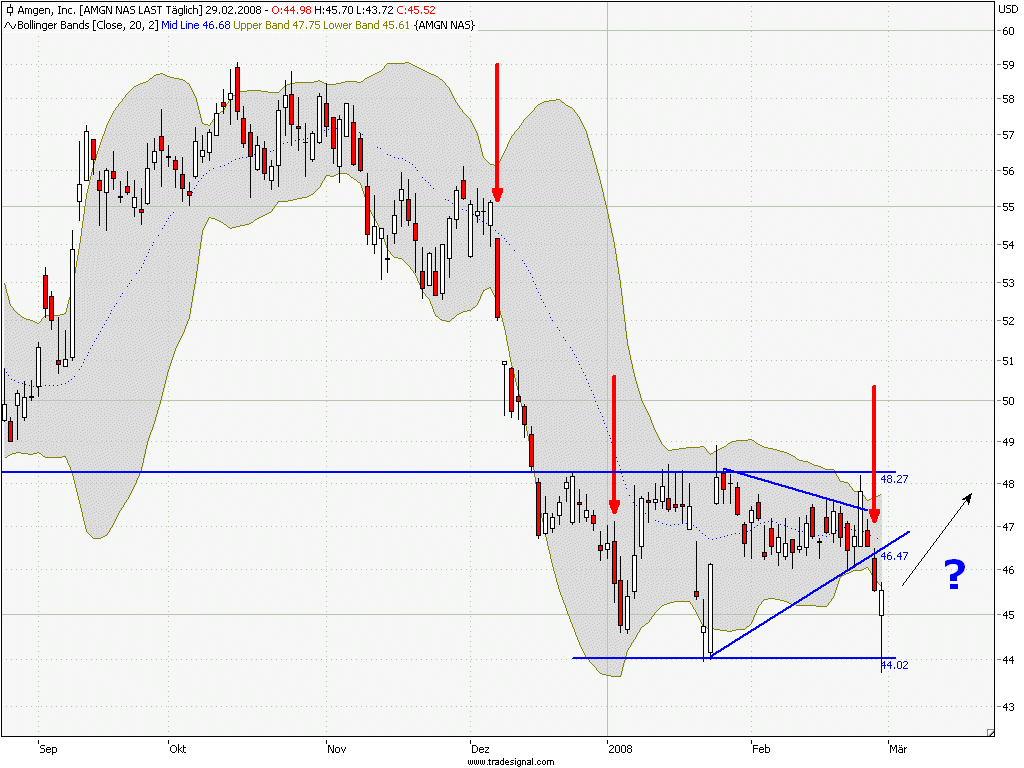Click the resize grip at chart corner
This screenshot has height=768, width=1024.
click(x=990, y=733)
